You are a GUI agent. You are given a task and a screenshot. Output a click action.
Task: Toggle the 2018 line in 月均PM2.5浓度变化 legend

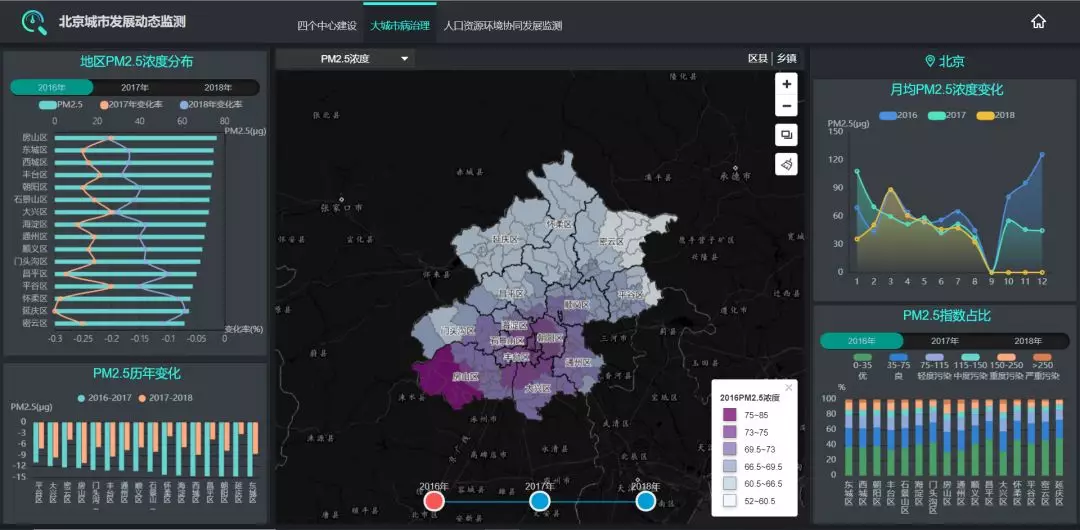tap(995, 115)
